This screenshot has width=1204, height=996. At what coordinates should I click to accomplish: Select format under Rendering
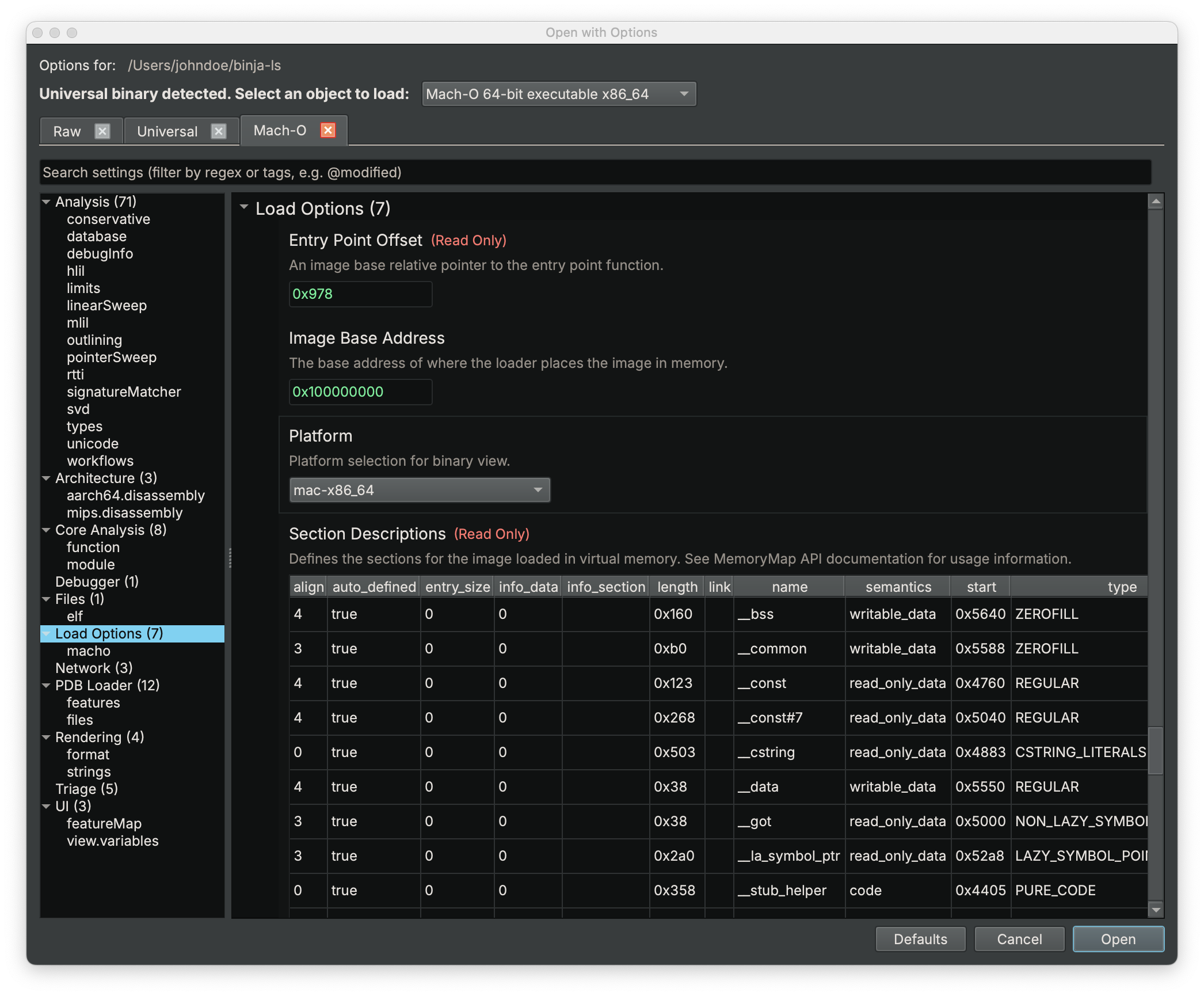click(x=88, y=755)
